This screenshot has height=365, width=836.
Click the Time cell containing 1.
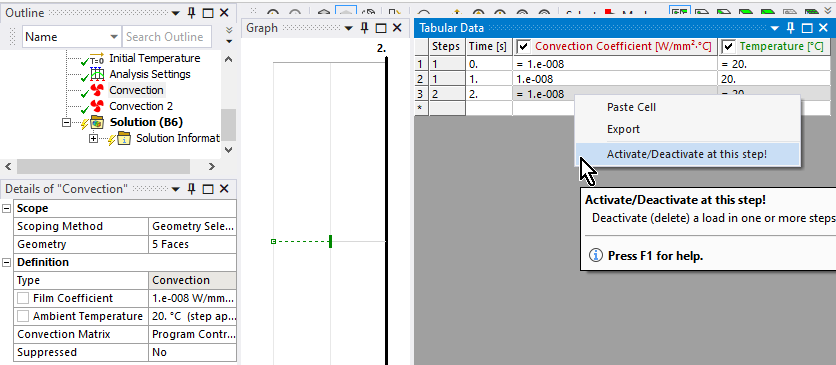pos(488,79)
